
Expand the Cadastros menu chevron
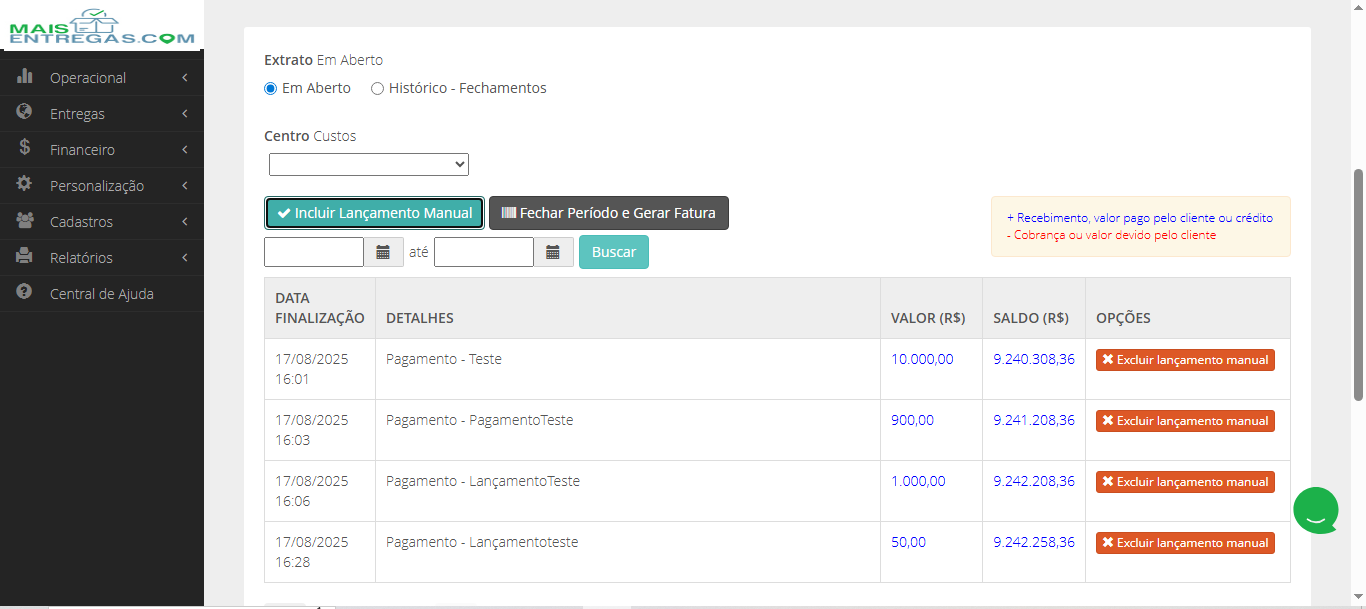(185, 222)
